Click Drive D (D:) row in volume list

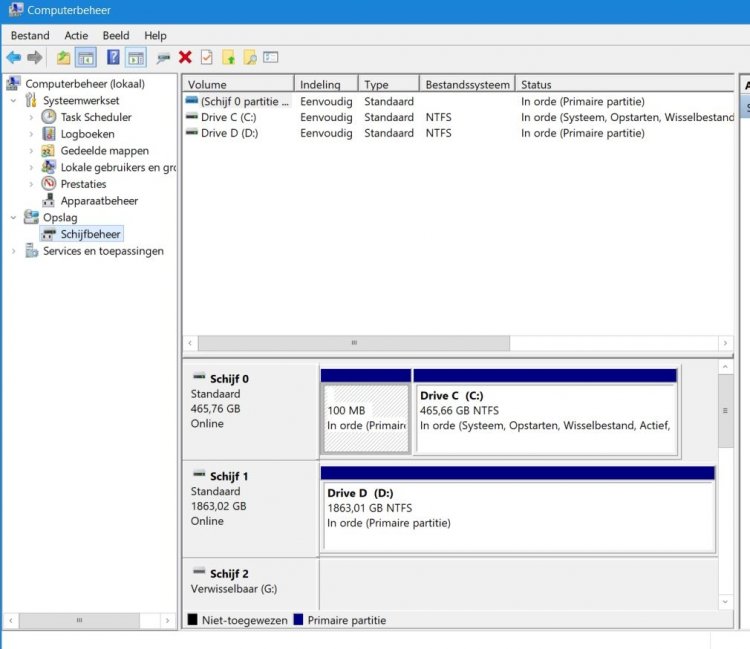point(229,133)
